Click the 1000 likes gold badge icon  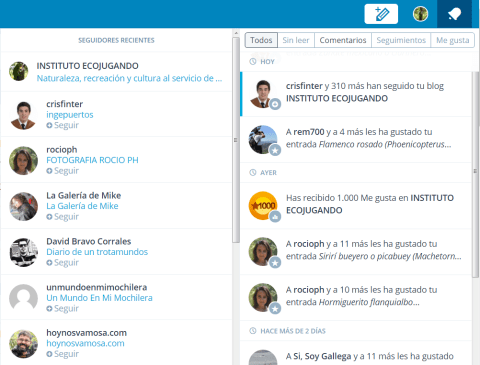(263, 205)
